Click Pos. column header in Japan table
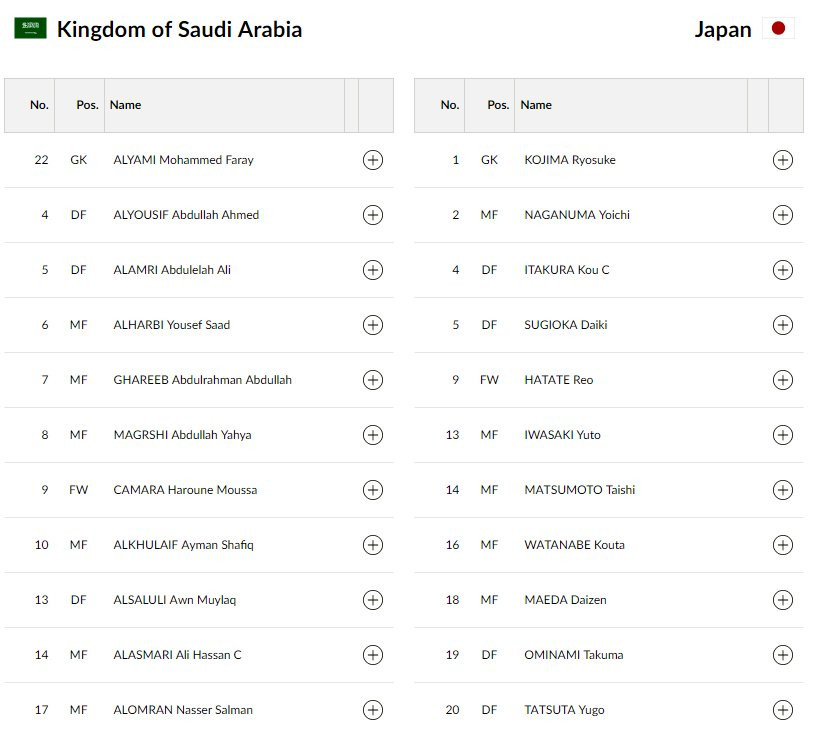813x749 pixels. pyautogui.click(x=497, y=105)
